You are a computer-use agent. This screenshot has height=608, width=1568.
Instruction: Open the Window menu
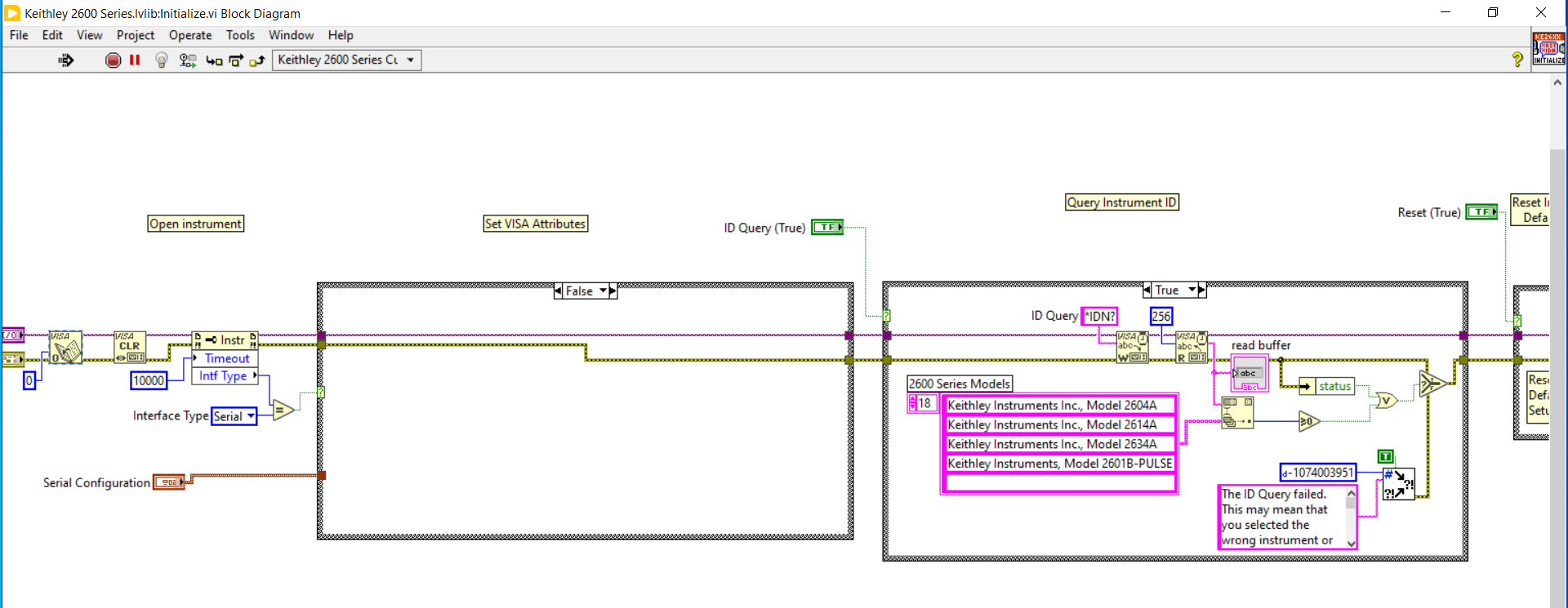click(x=292, y=35)
